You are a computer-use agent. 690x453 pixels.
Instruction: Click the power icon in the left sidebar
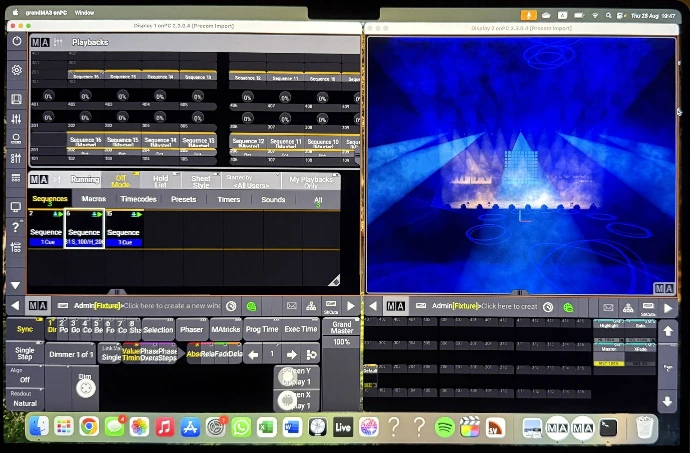tap(16, 42)
